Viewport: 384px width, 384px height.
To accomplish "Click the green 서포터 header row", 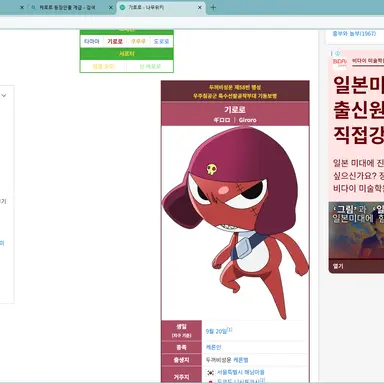I will tap(127, 54).
